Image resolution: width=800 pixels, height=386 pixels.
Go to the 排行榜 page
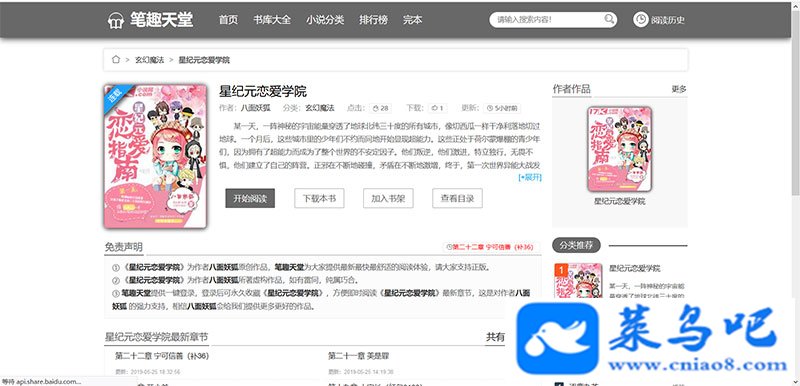coord(373,20)
